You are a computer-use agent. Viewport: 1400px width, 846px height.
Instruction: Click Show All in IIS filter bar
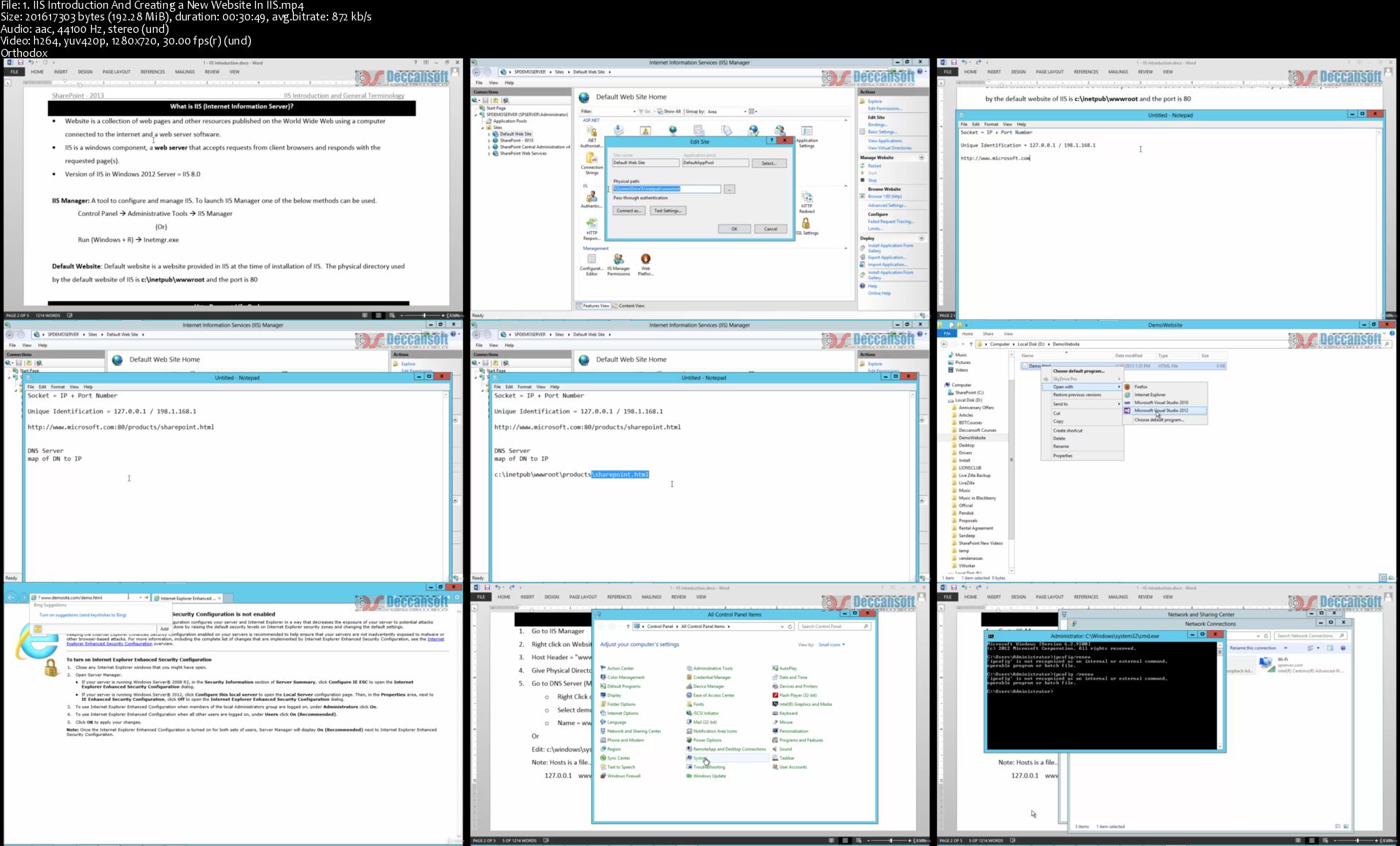[x=669, y=112]
